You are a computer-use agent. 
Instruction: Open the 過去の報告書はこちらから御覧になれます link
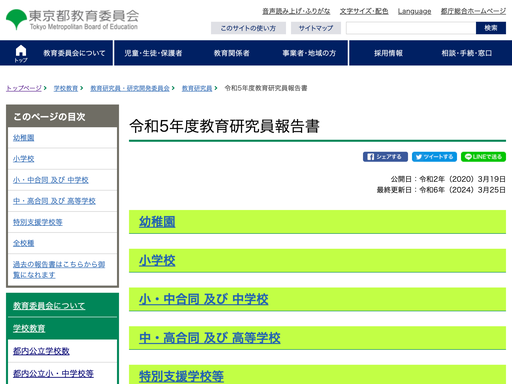[x=59, y=270]
